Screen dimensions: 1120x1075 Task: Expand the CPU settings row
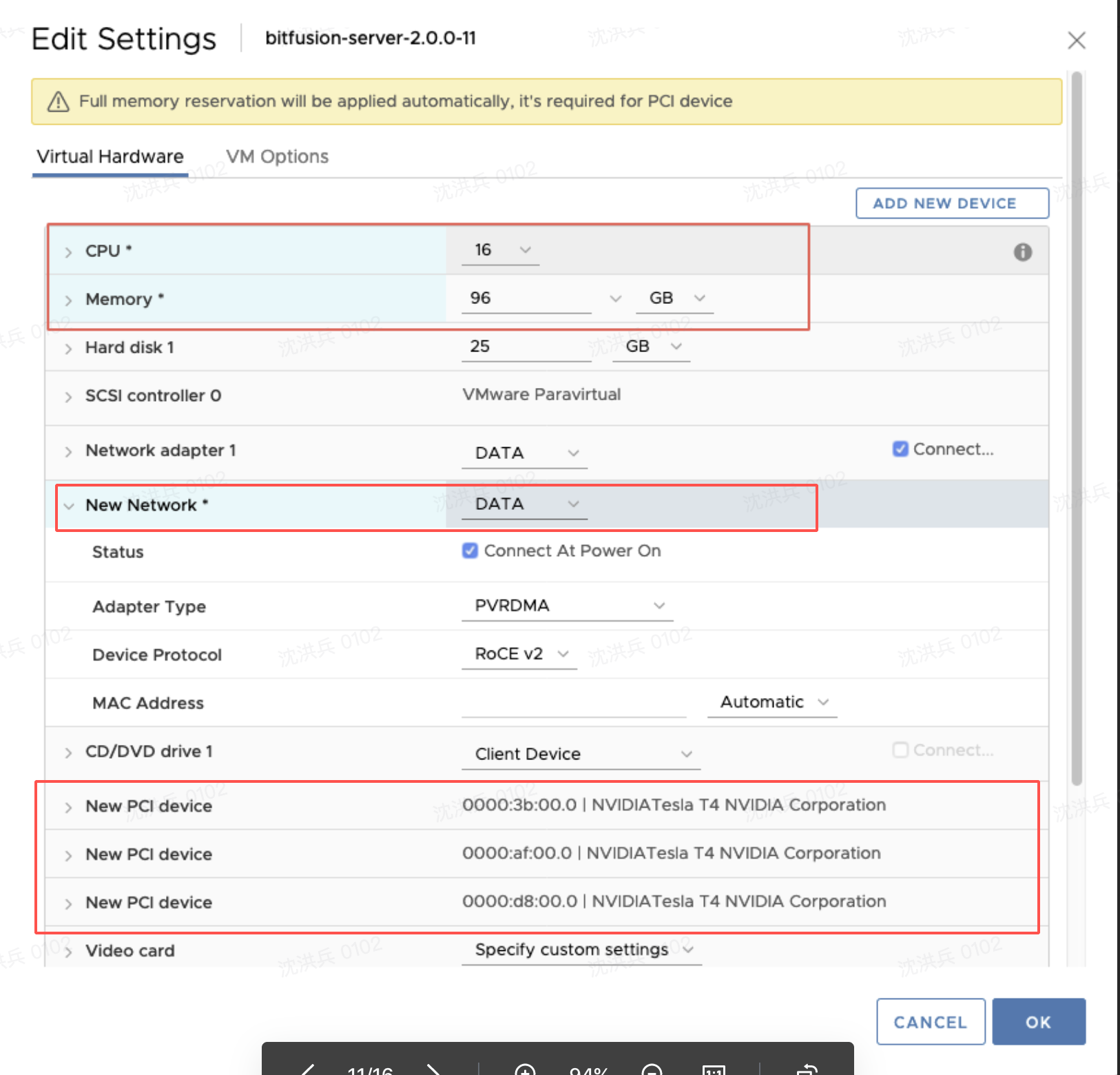(68, 252)
